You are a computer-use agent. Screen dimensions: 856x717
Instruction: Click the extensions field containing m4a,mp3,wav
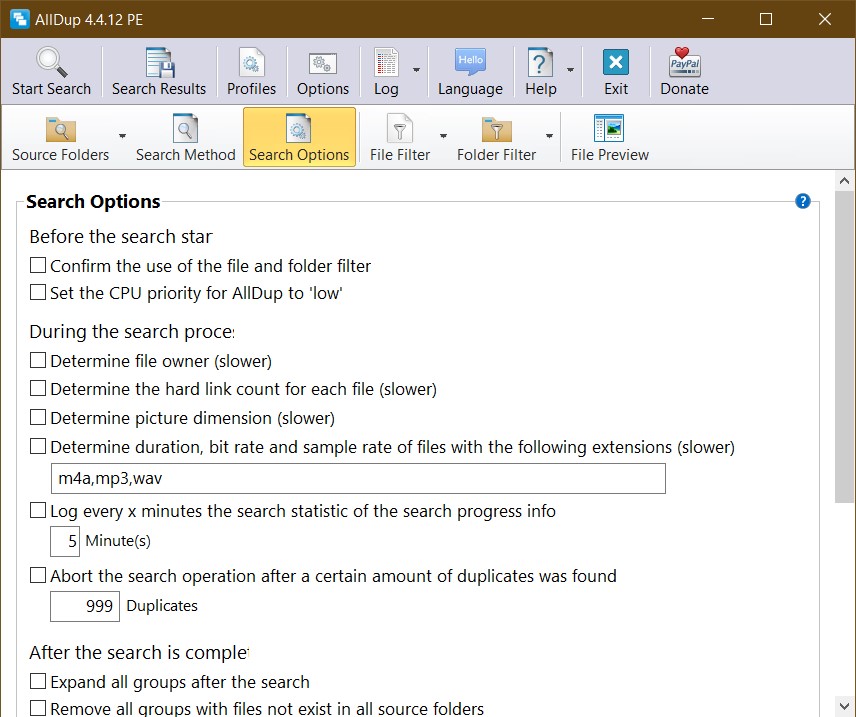358,478
